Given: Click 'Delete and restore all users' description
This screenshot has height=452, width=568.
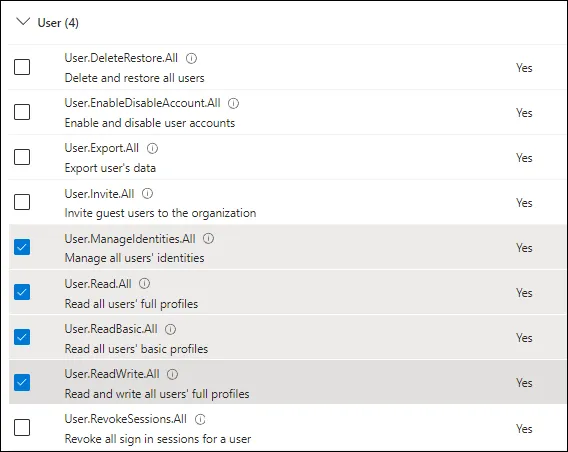Looking at the screenshot, I should 134,78.
